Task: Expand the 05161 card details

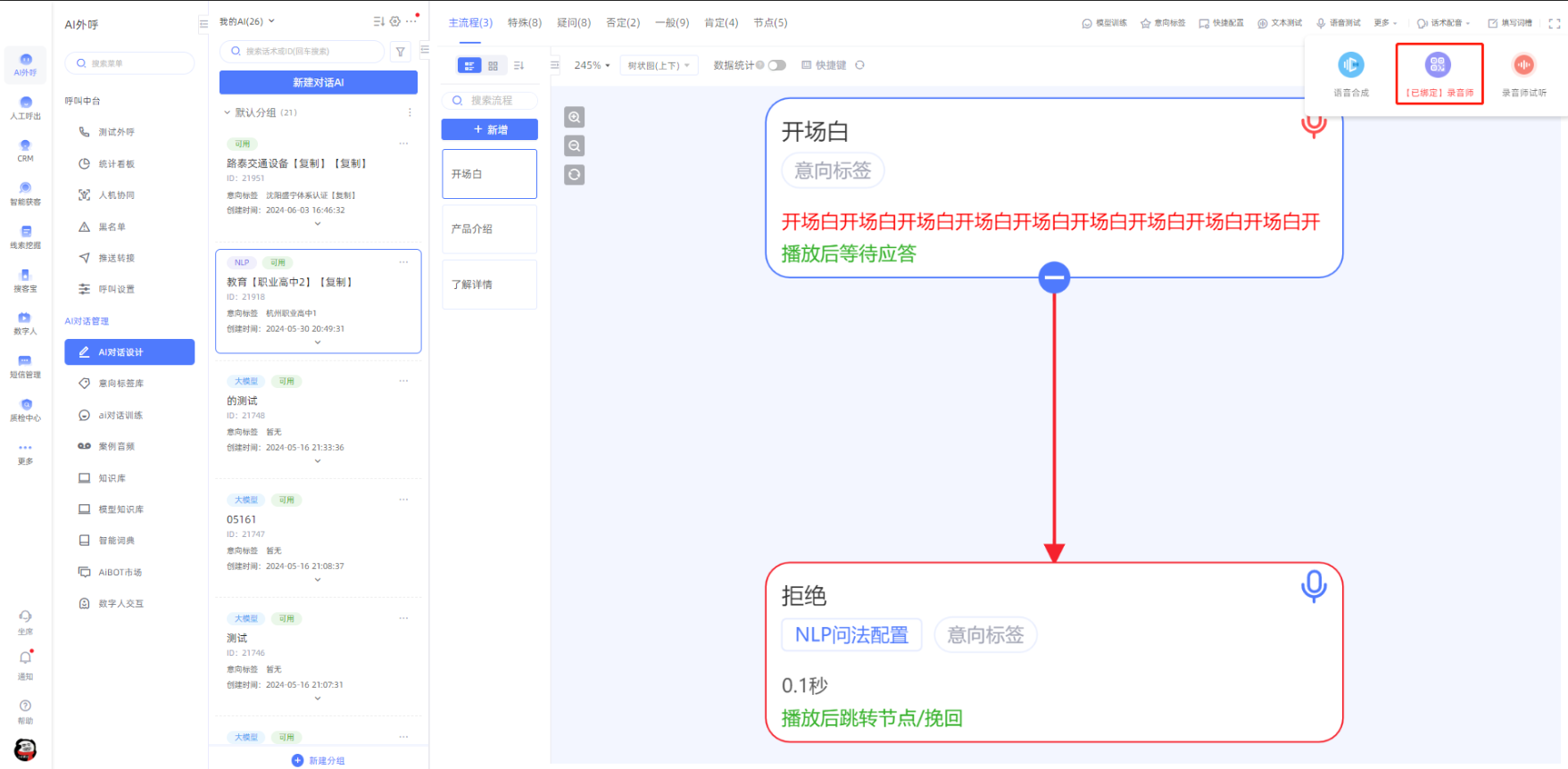Action: [318, 580]
